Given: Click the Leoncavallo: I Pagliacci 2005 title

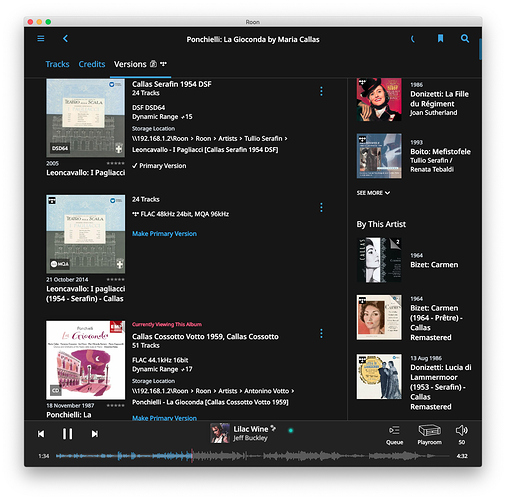Looking at the screenshot, I should [86, 173].
